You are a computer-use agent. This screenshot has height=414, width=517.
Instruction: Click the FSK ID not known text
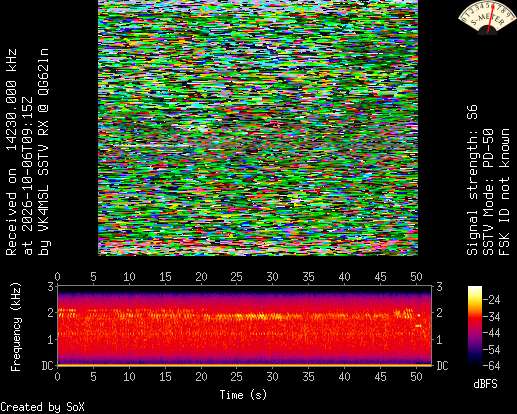(504, 192)
